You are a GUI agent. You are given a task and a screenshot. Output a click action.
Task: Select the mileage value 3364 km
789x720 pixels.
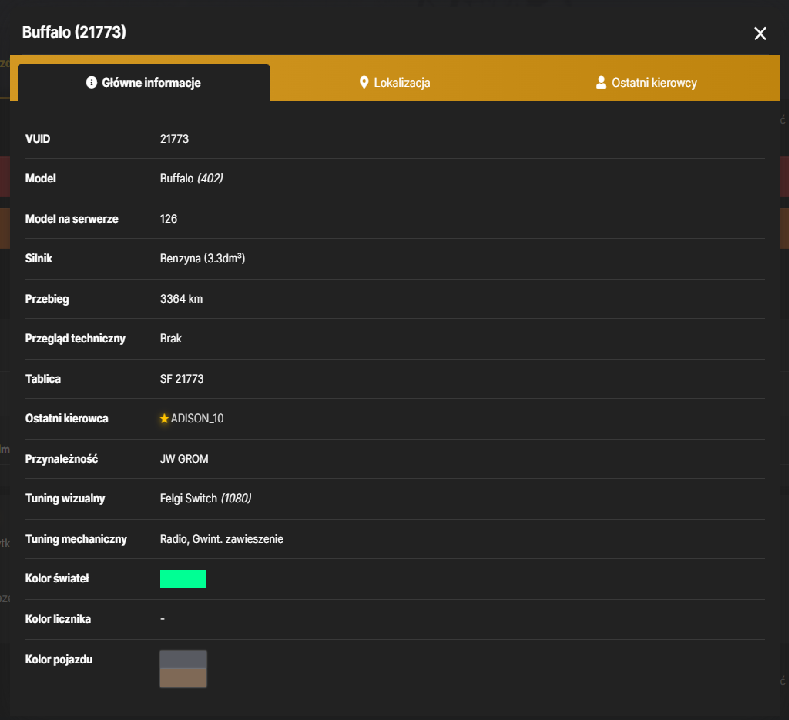(x=182, y=299)
